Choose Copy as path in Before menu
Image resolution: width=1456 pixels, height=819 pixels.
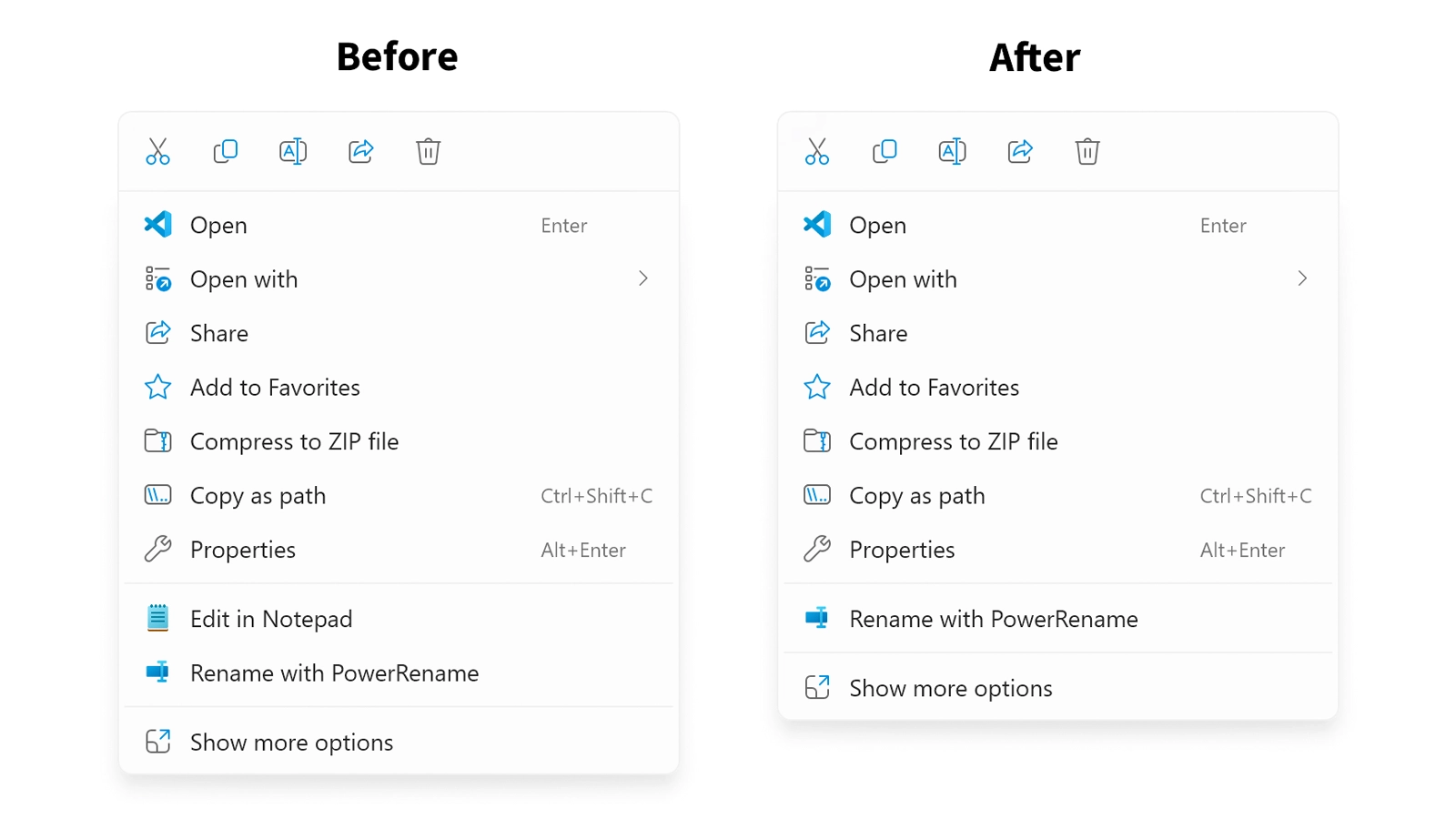[x=258, y=496]
